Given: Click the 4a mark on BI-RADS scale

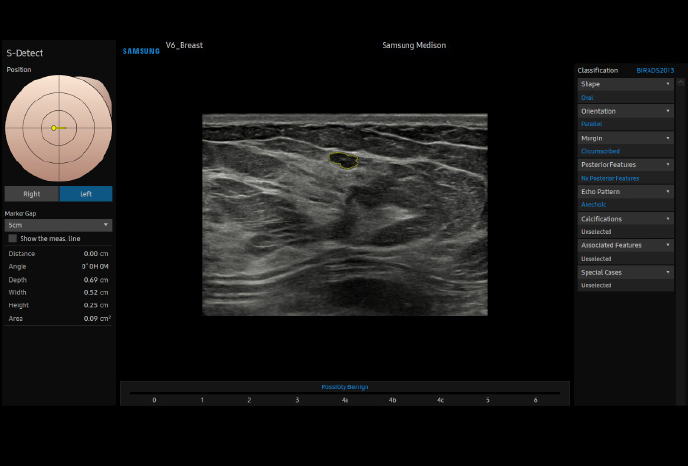Looking at the screenshot, I should tap(345, 400).
